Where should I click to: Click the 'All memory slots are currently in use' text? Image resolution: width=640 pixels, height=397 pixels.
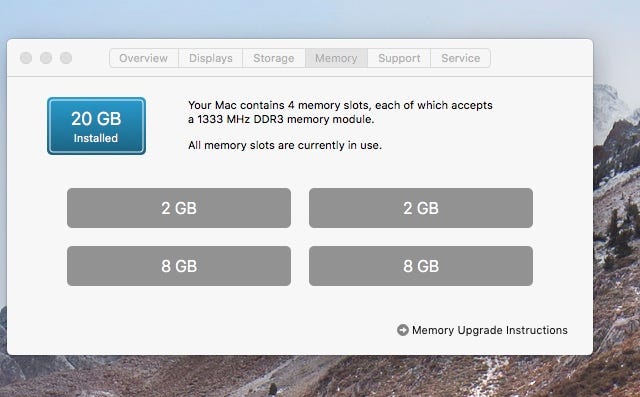tap(285, 145)
